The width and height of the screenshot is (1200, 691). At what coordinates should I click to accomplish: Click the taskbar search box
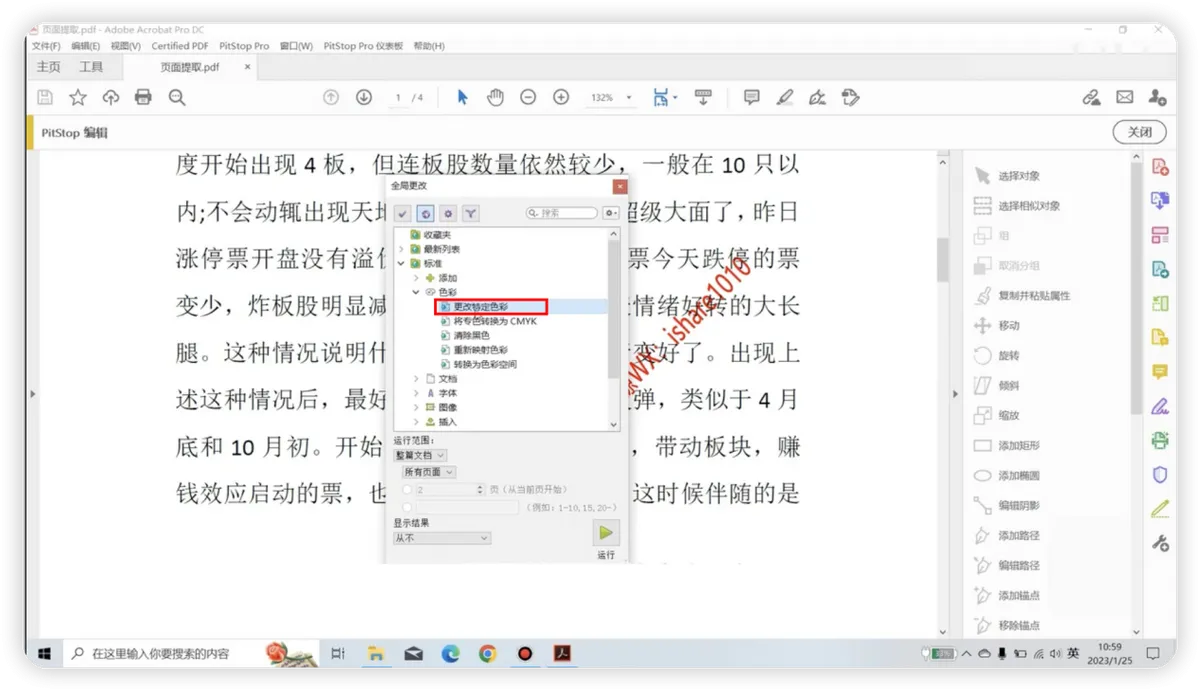point(190,654)
